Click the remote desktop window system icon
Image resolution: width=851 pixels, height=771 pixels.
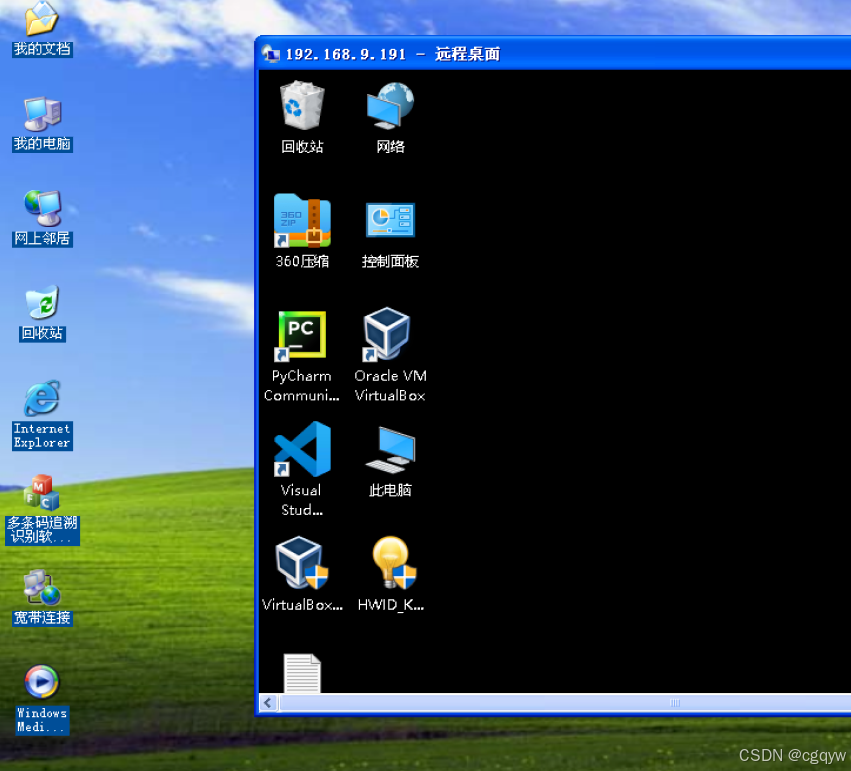(x=271, y=54)
